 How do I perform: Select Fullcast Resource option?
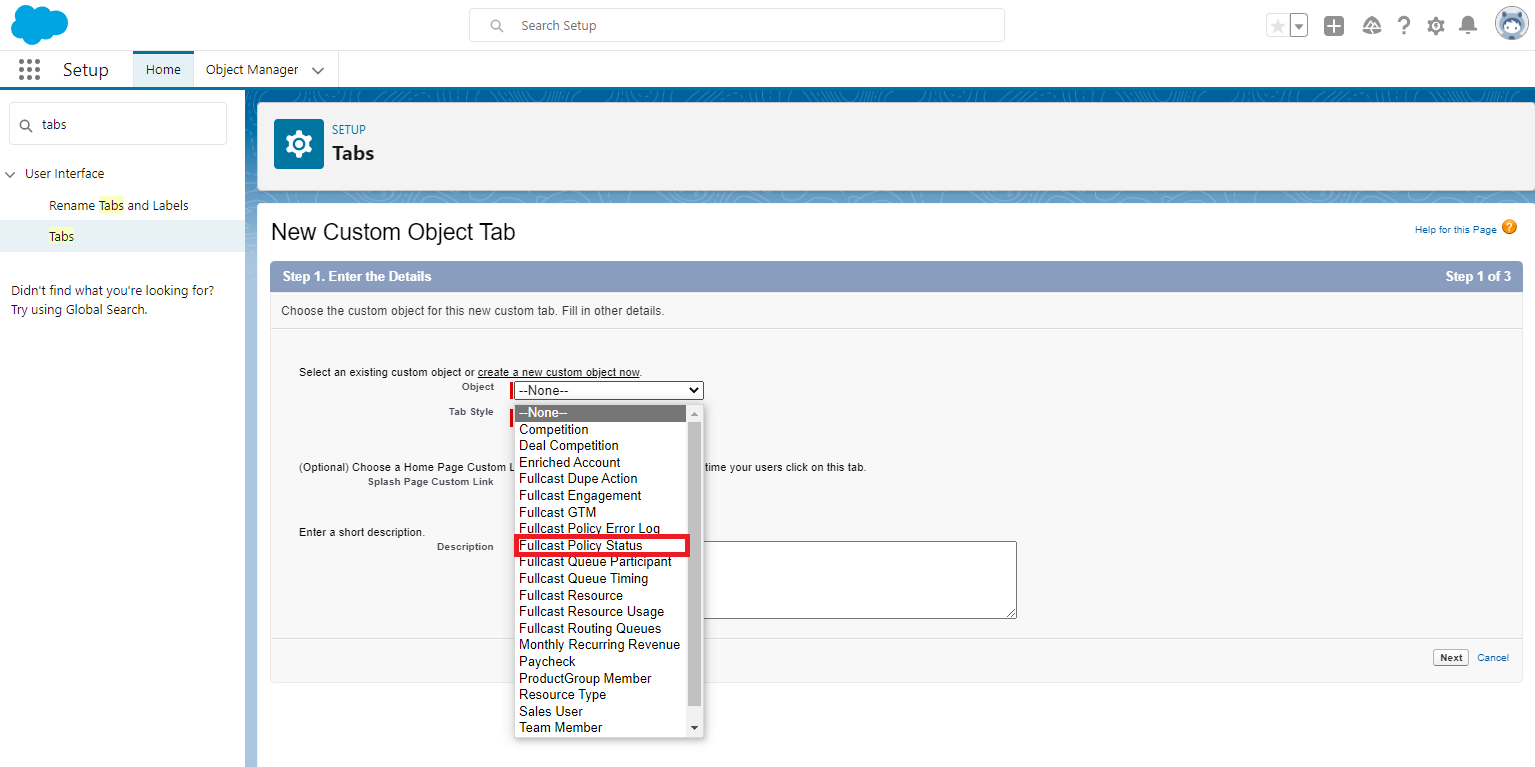click(x=601, y=596)
